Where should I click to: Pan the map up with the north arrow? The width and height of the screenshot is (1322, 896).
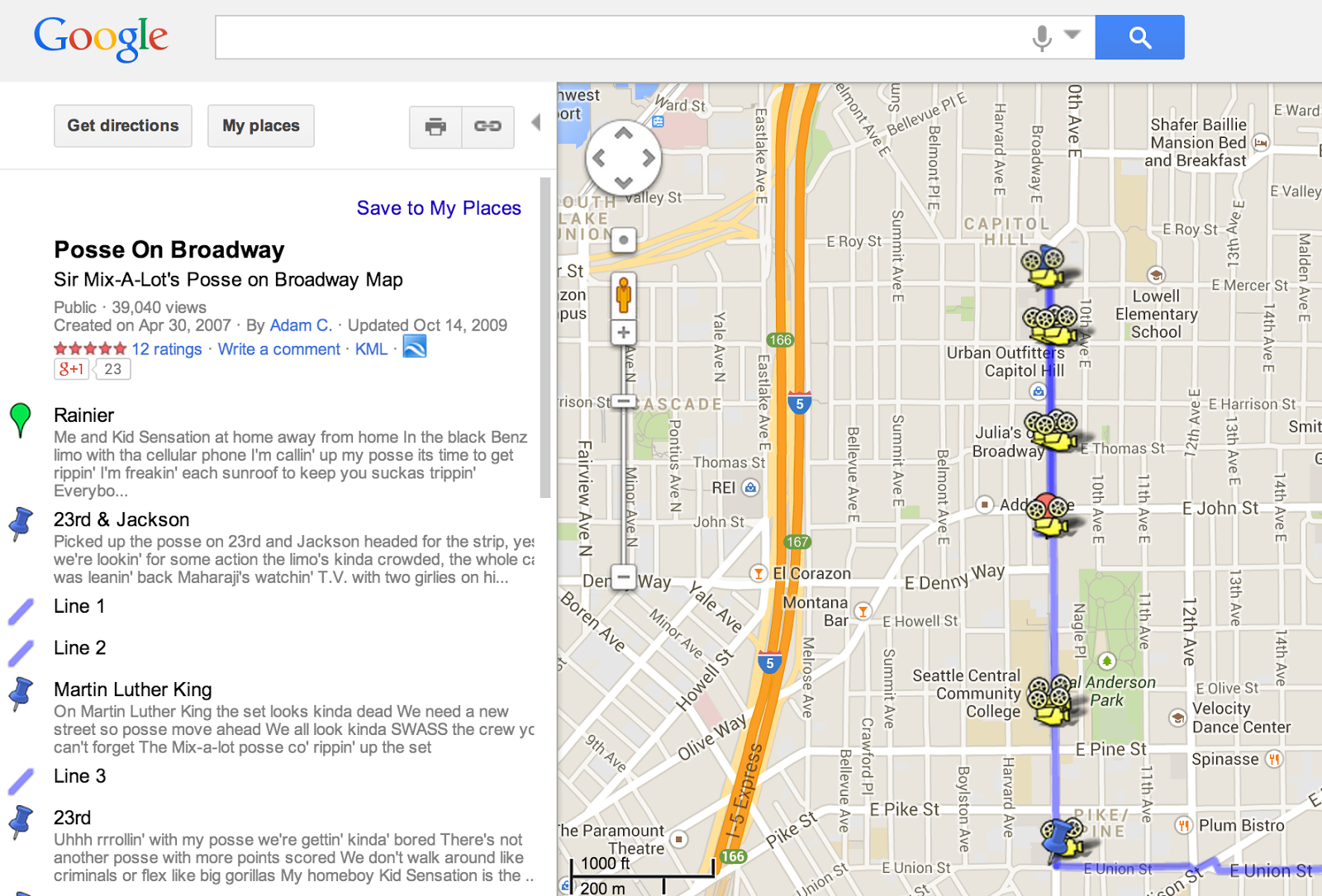[x=624, y=133]
